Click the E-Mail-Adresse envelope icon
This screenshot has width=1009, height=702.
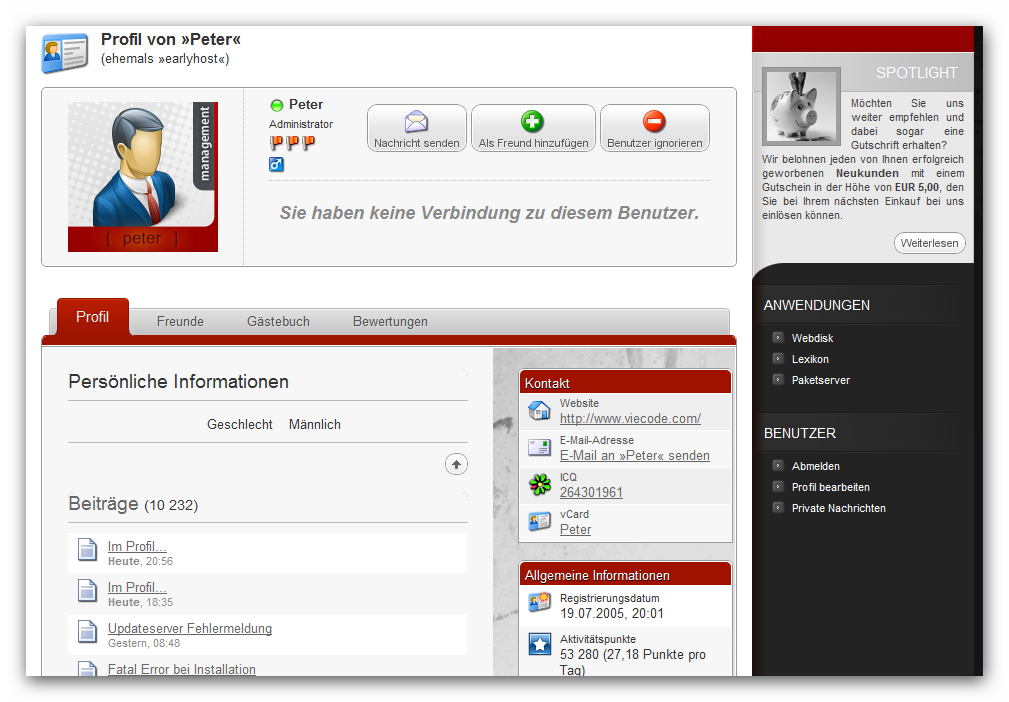[539, 448]
